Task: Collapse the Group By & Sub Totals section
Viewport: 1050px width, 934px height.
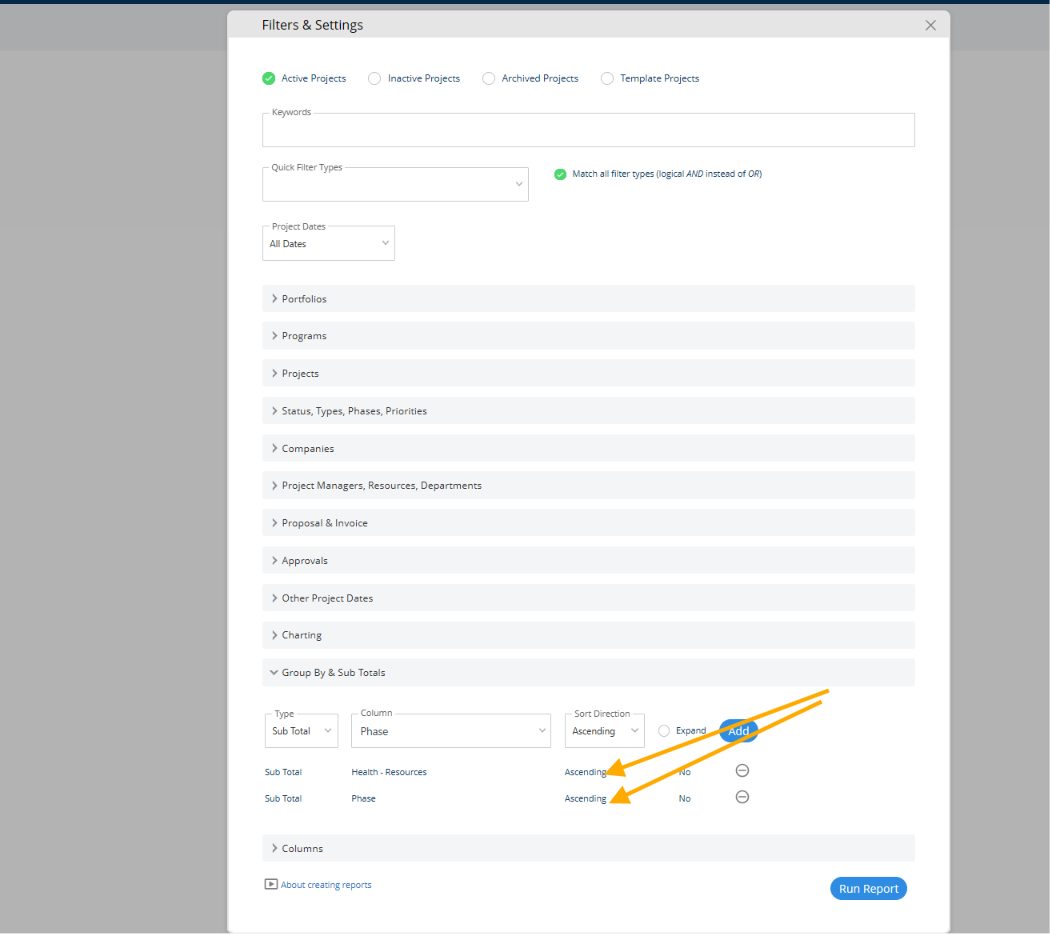Action: click(588, 672)
